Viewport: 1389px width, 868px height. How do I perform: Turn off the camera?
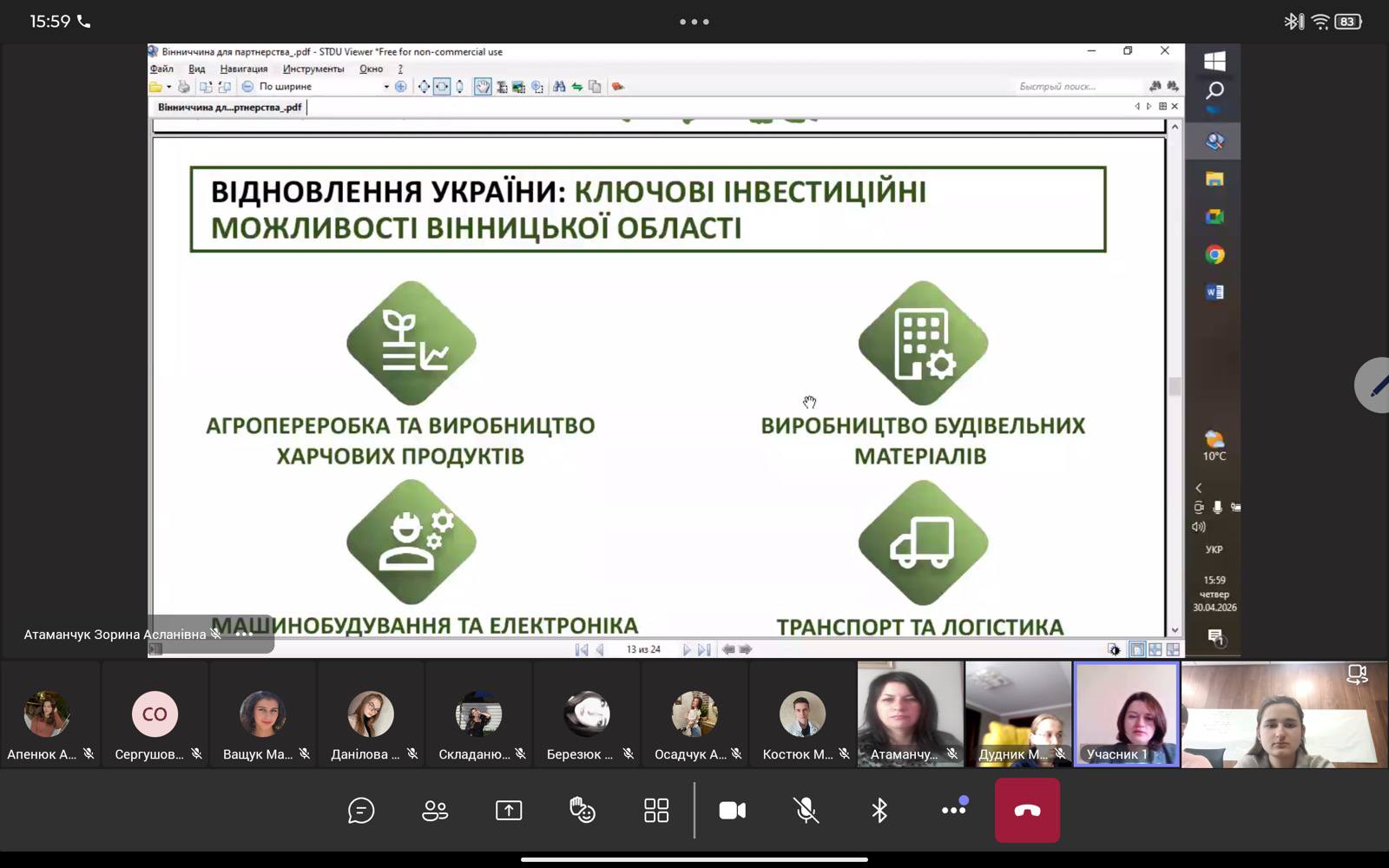point(732,811)
